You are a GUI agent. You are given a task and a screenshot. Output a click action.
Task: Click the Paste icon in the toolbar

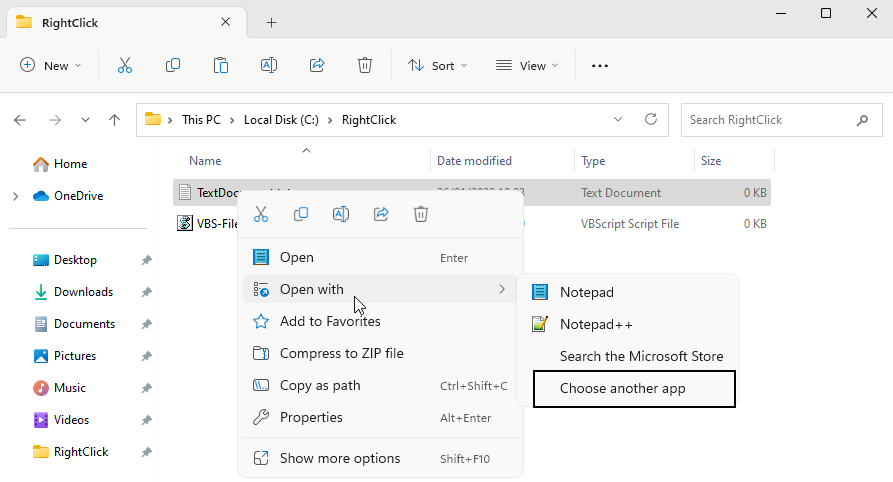[221, 65]
